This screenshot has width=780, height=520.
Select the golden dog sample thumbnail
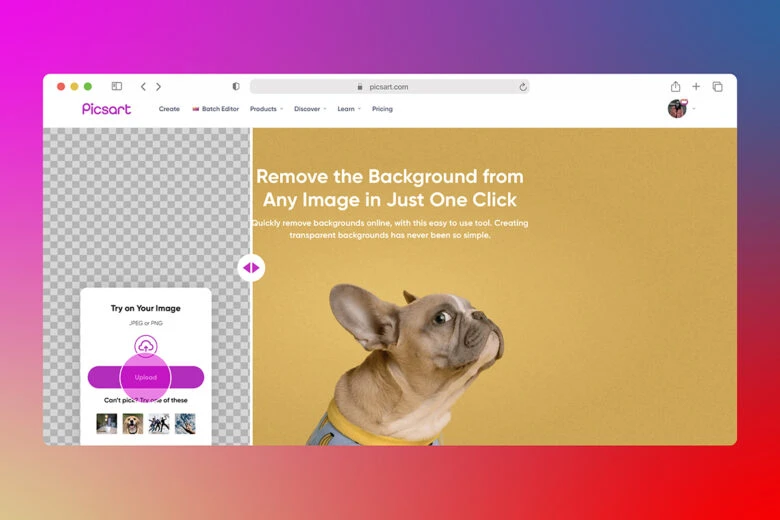tap(132, 424)
